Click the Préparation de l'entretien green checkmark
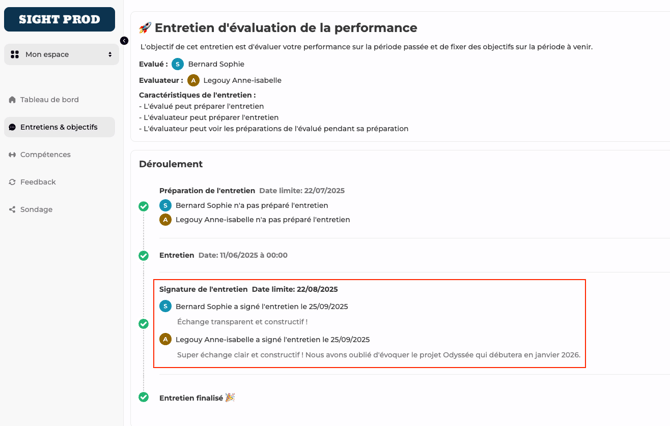 pos(143,206)
